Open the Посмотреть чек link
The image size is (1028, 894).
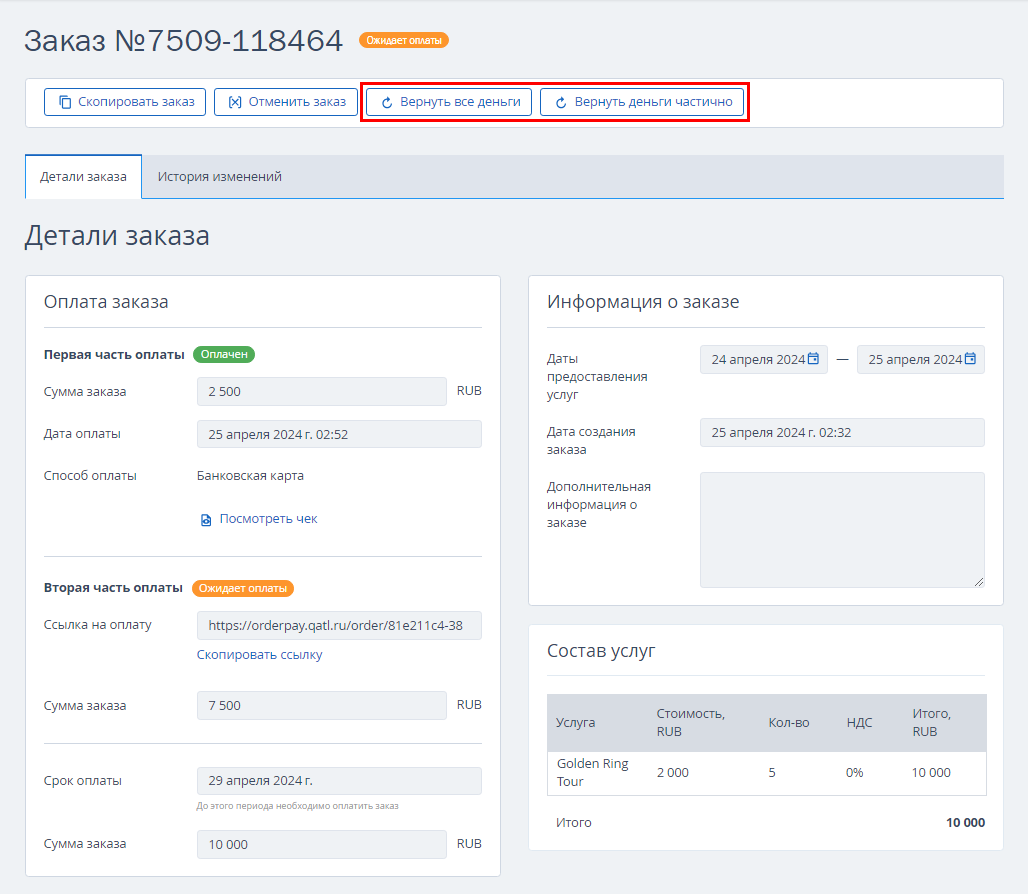268,518
